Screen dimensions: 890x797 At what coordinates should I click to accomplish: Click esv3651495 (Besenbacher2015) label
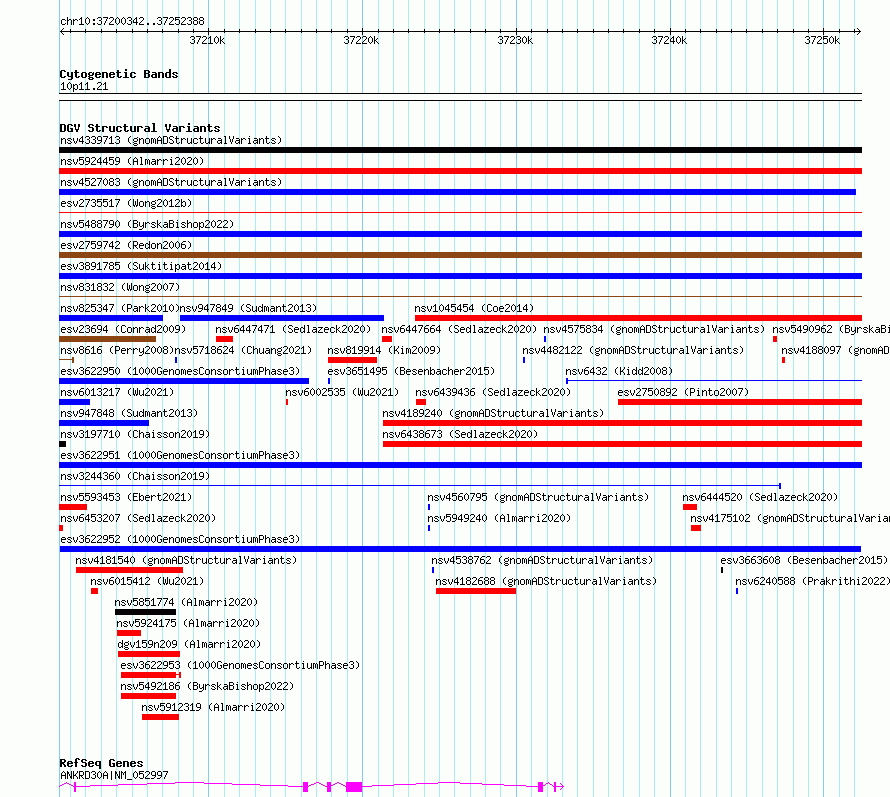(411, 371)
